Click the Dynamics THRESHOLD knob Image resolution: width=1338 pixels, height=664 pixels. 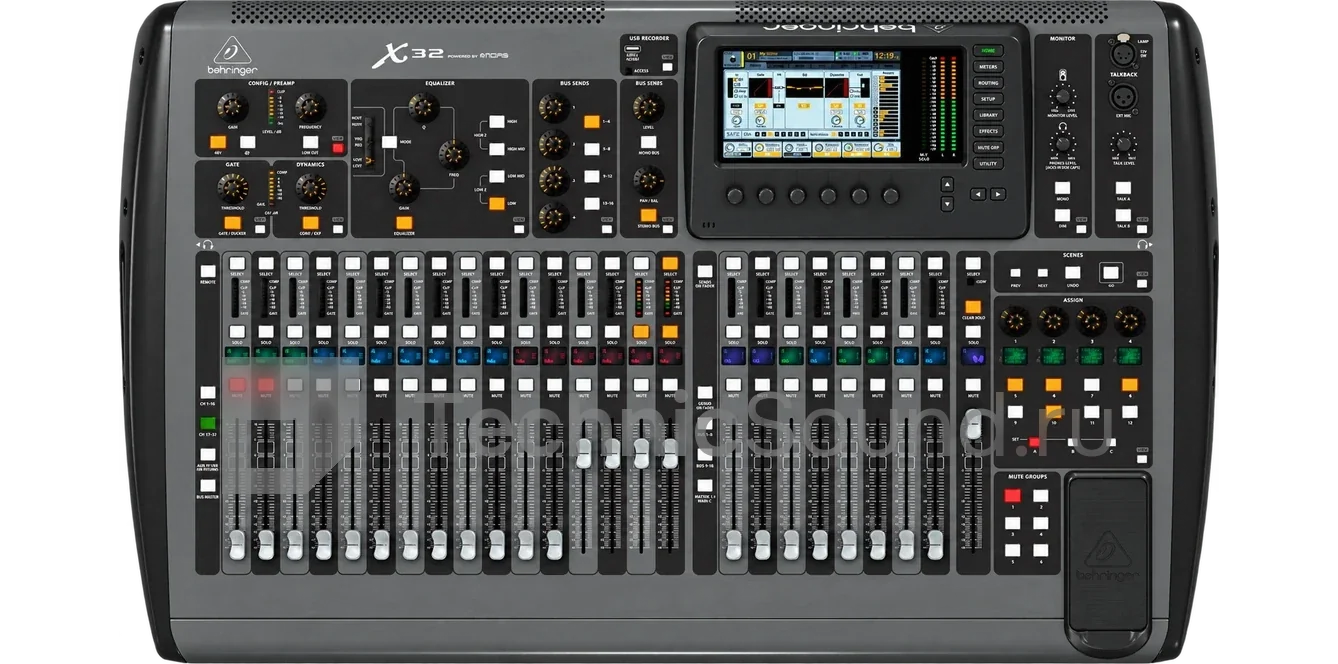311,186
